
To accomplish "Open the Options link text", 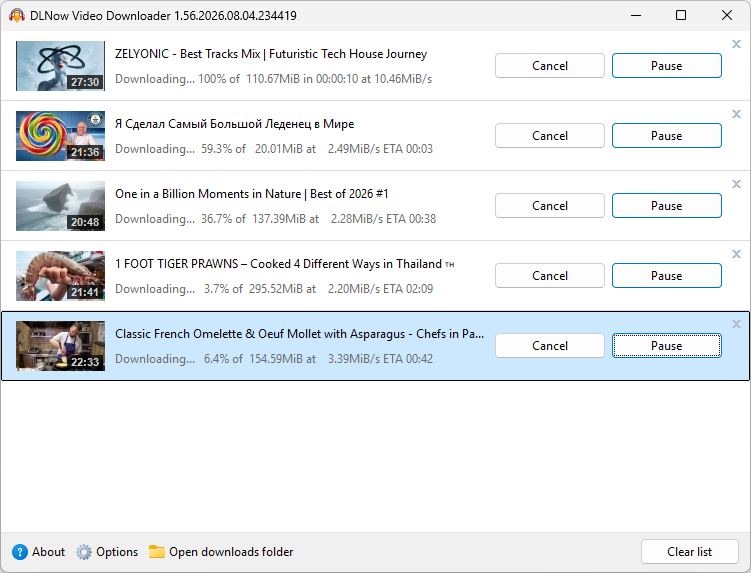I will click(x=117, y=552).
